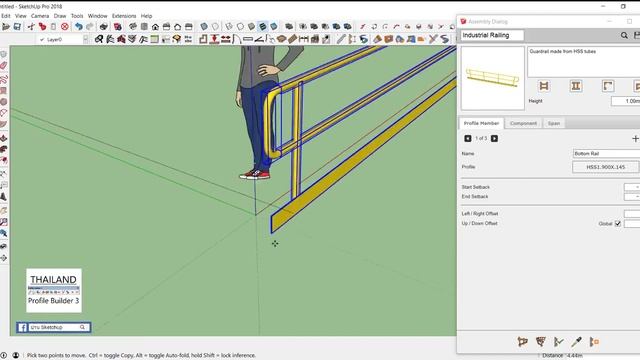Viewport: 640px width, 360px height.
Task: Select the Monochrome style icon
Action: [x=274, y=27]
